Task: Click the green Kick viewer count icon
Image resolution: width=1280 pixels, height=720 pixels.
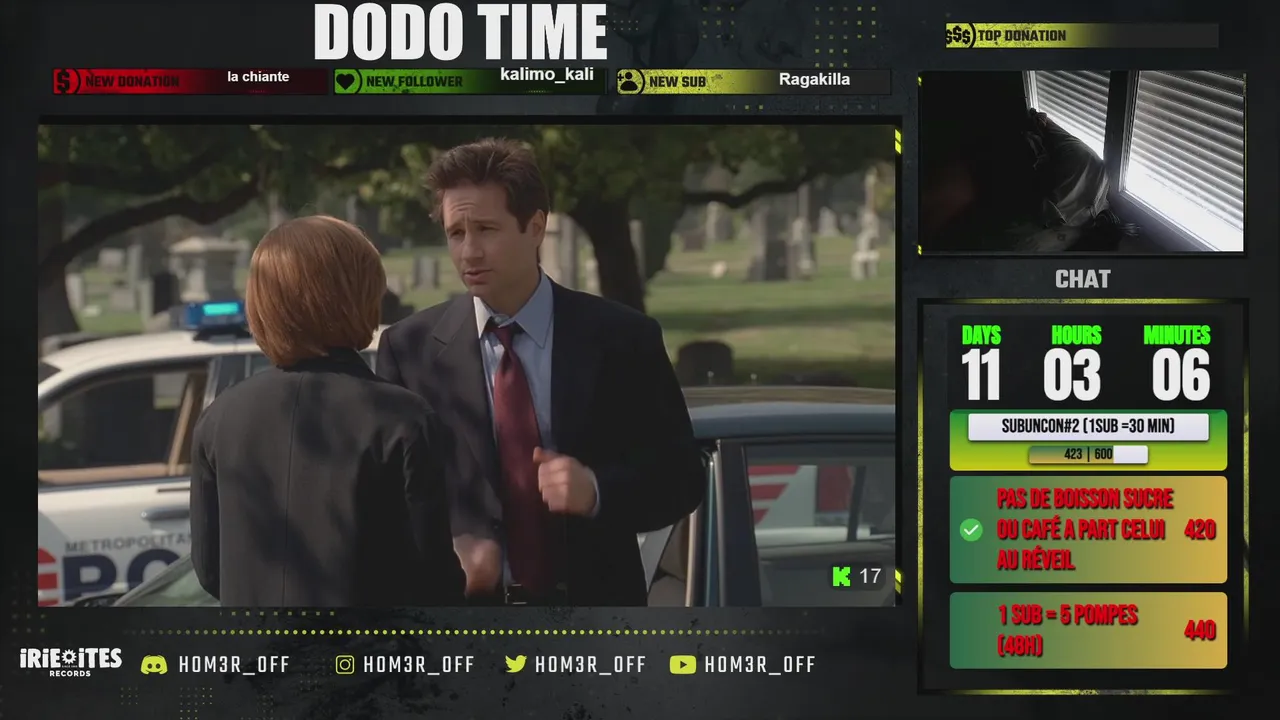Action: (x=842, y=576)
